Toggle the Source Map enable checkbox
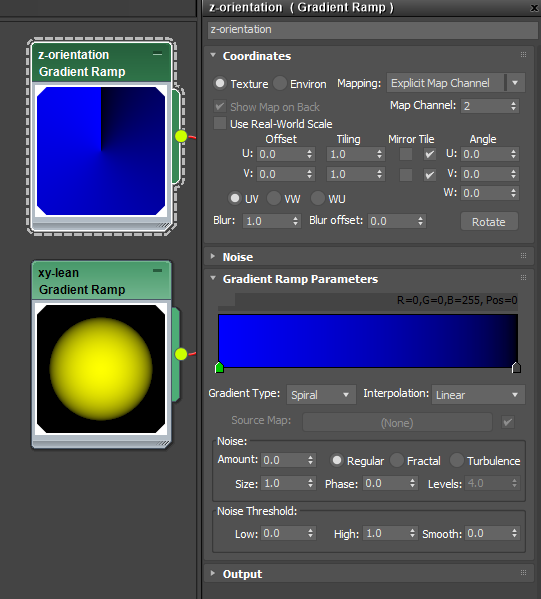Screen dimensions: 541x599 [508, 422]
